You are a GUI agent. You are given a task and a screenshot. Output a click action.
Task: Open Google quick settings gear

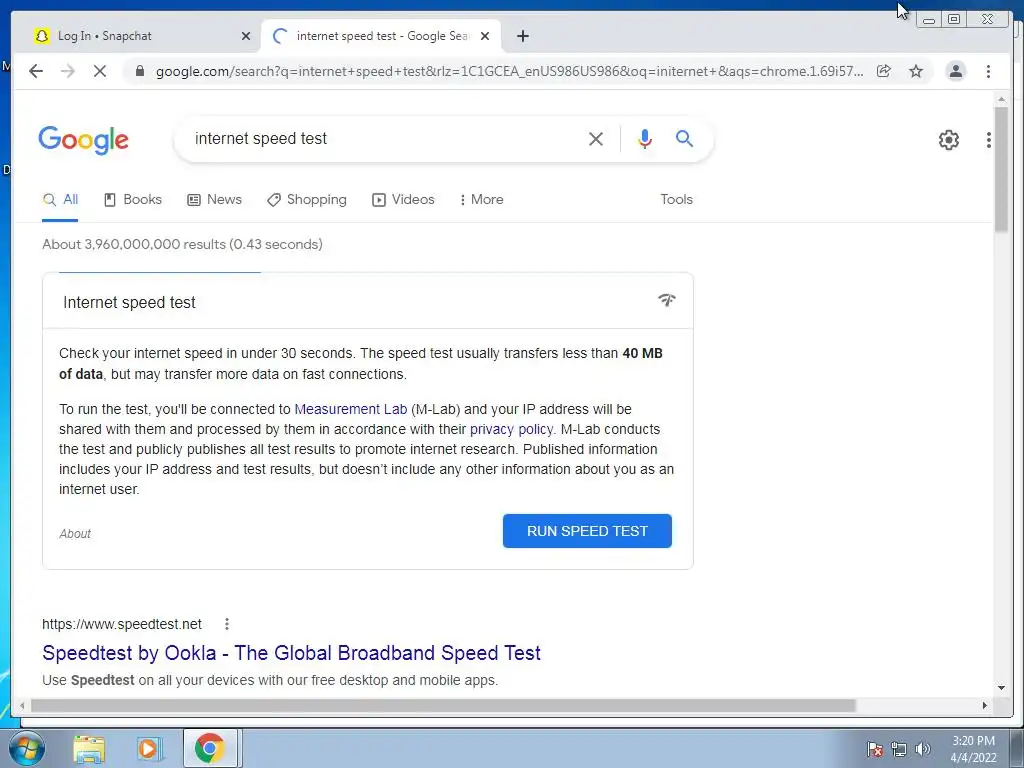[x=948, y=140]
